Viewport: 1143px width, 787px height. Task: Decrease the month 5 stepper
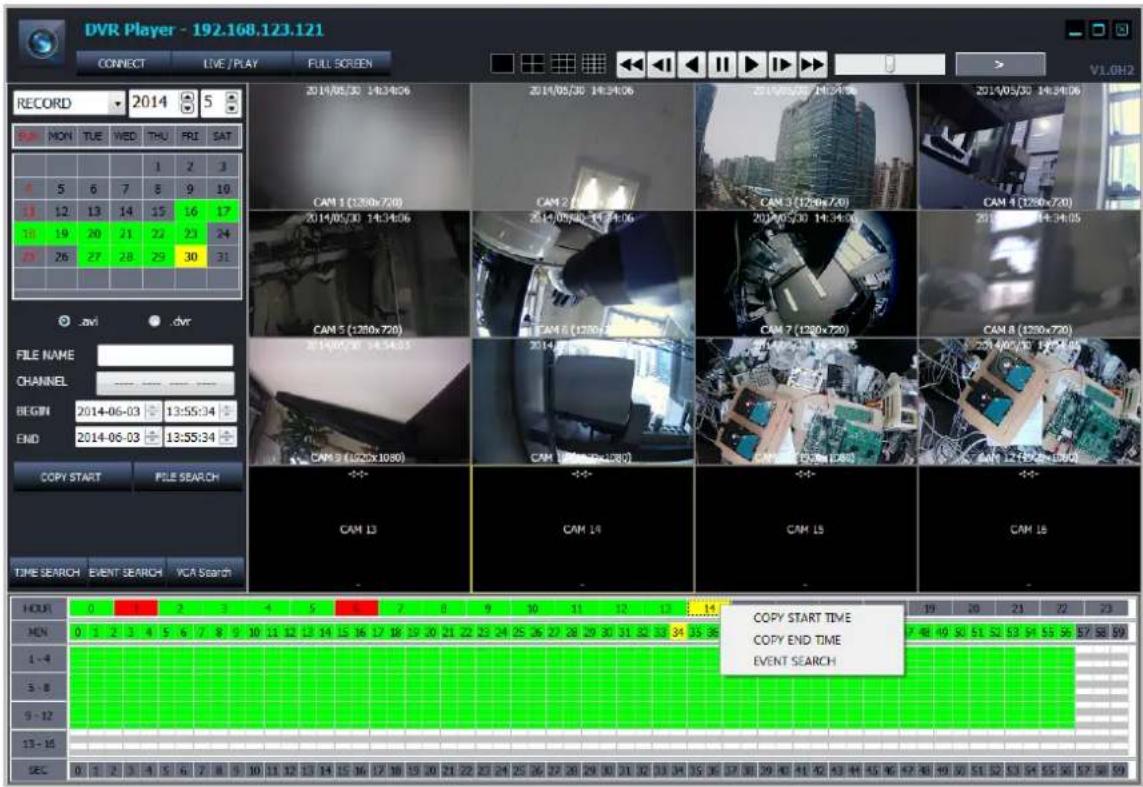232,109
